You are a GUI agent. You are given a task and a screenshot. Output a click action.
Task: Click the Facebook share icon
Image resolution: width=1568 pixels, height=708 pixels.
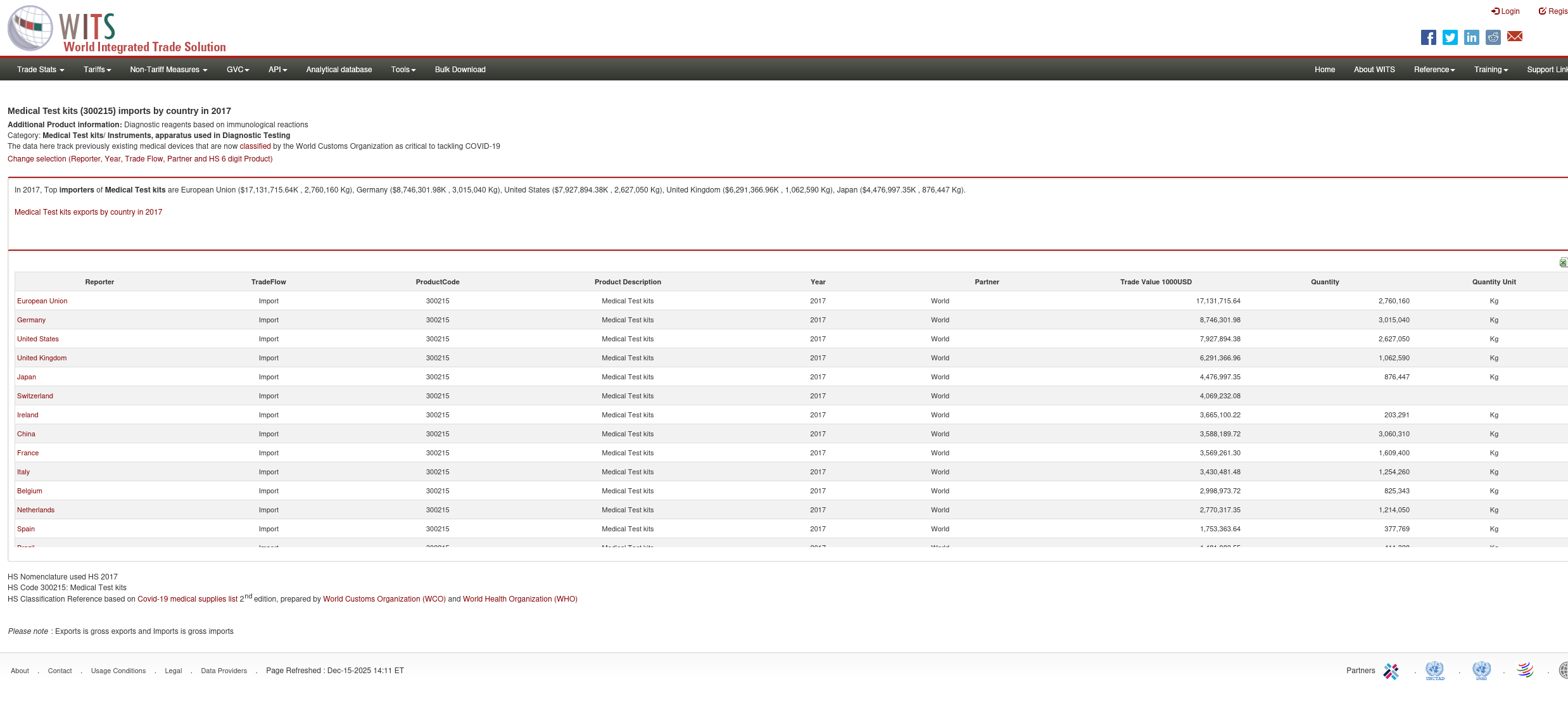(x=1428, y=37)
